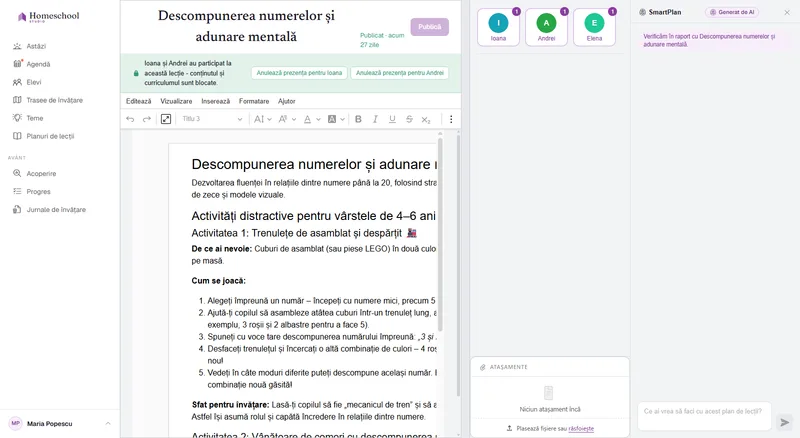Open the Acoperire search icon

coord(17,174)
